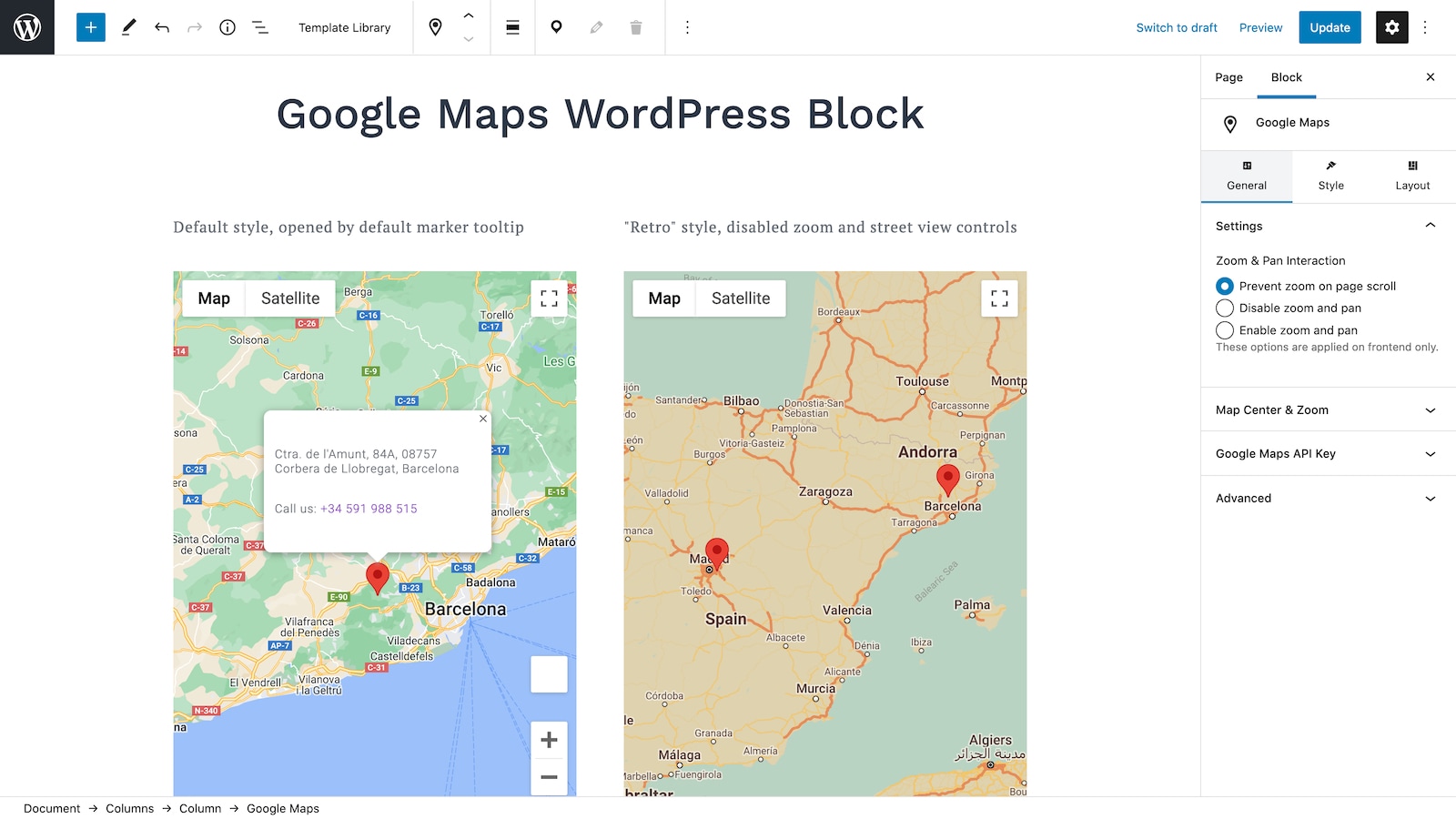This screenshot has width=1456, height=819.
Task: Click Switch to draft
Action: 1177,27
